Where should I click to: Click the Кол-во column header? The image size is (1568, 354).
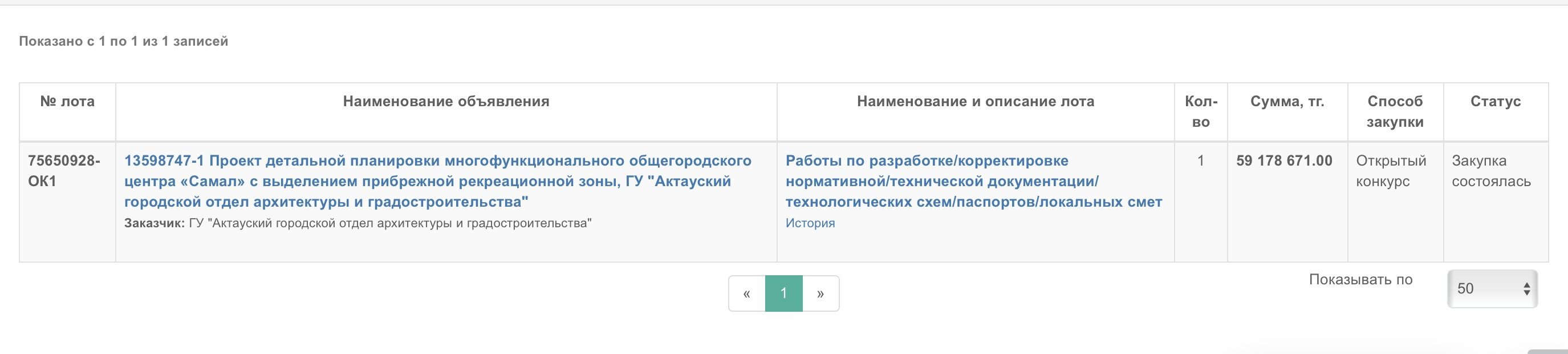[1200, 111]
